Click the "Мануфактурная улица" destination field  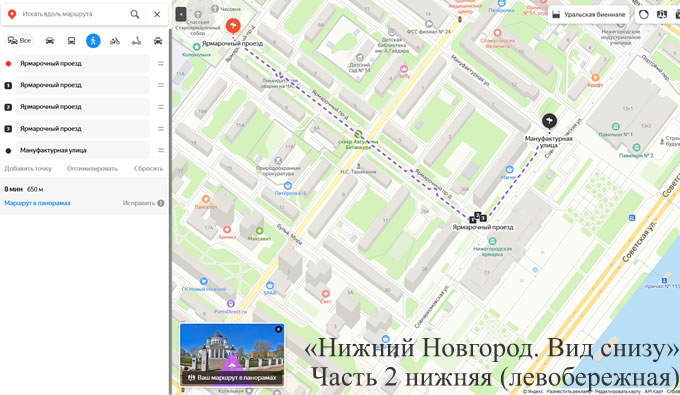click(x=82, y=150)
